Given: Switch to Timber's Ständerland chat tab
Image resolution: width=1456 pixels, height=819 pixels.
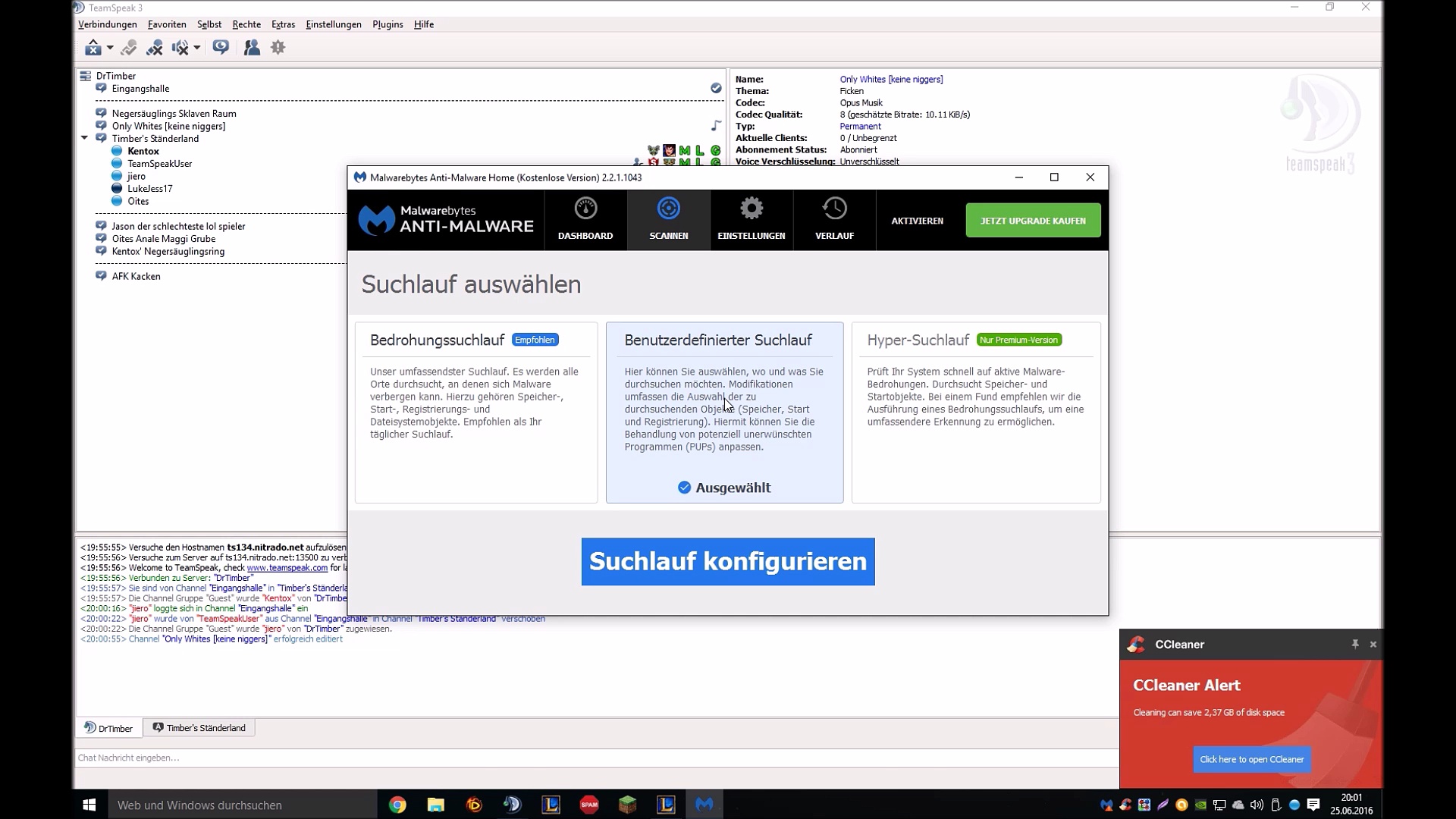Looking at the screenshot, I should pos(199,727).
